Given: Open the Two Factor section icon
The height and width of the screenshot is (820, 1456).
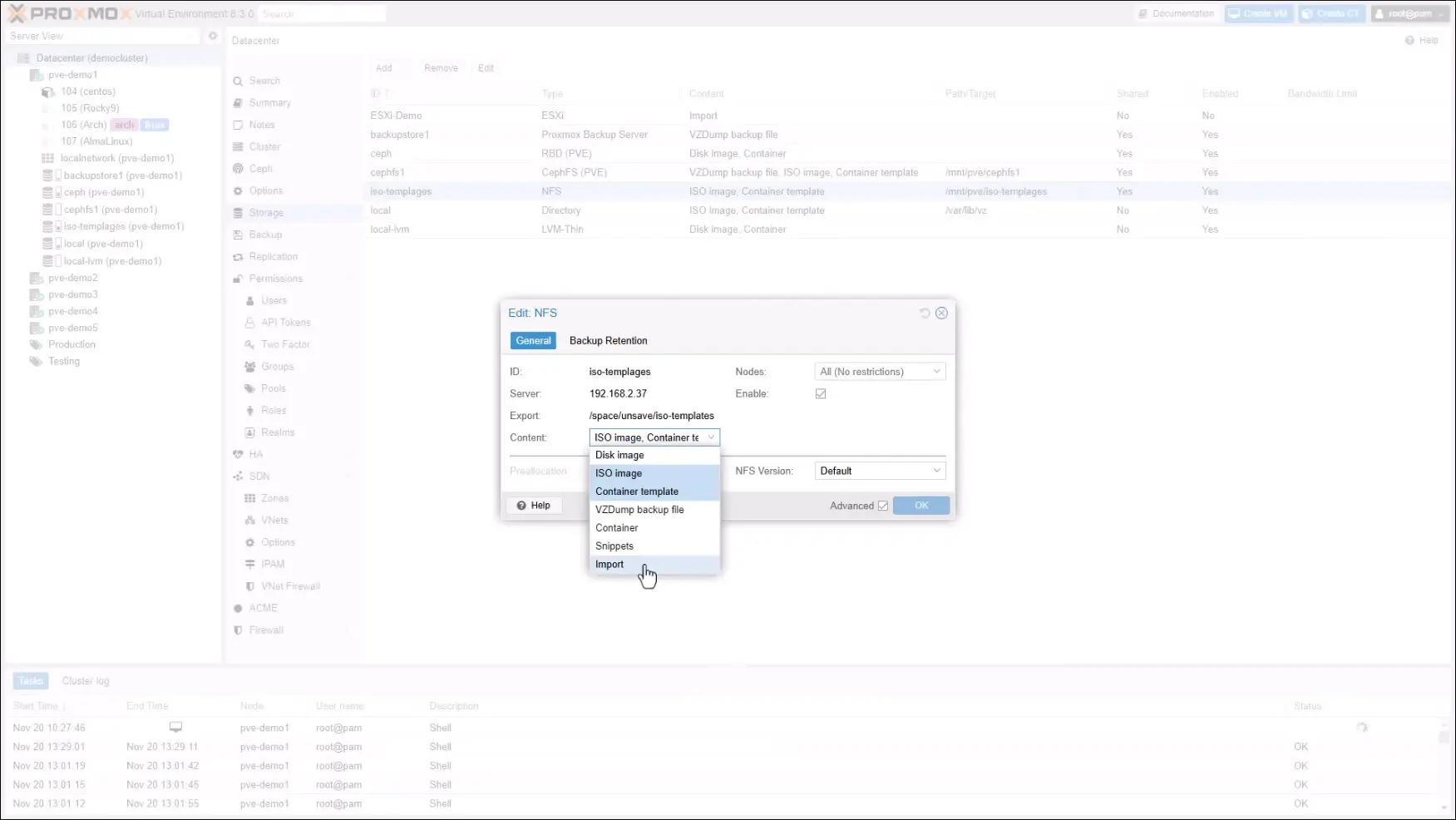Looking at the screenshot, I should [249, 344].
